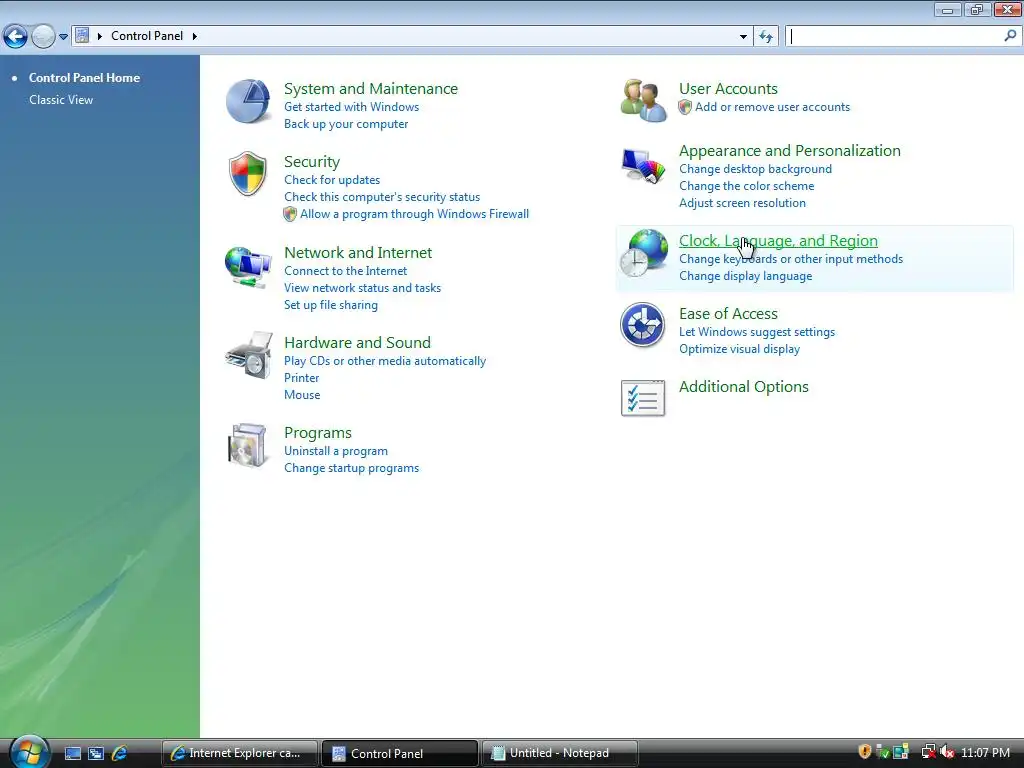
Task: Click the network disconnected tray icon
Action: [x=928, y=752]
